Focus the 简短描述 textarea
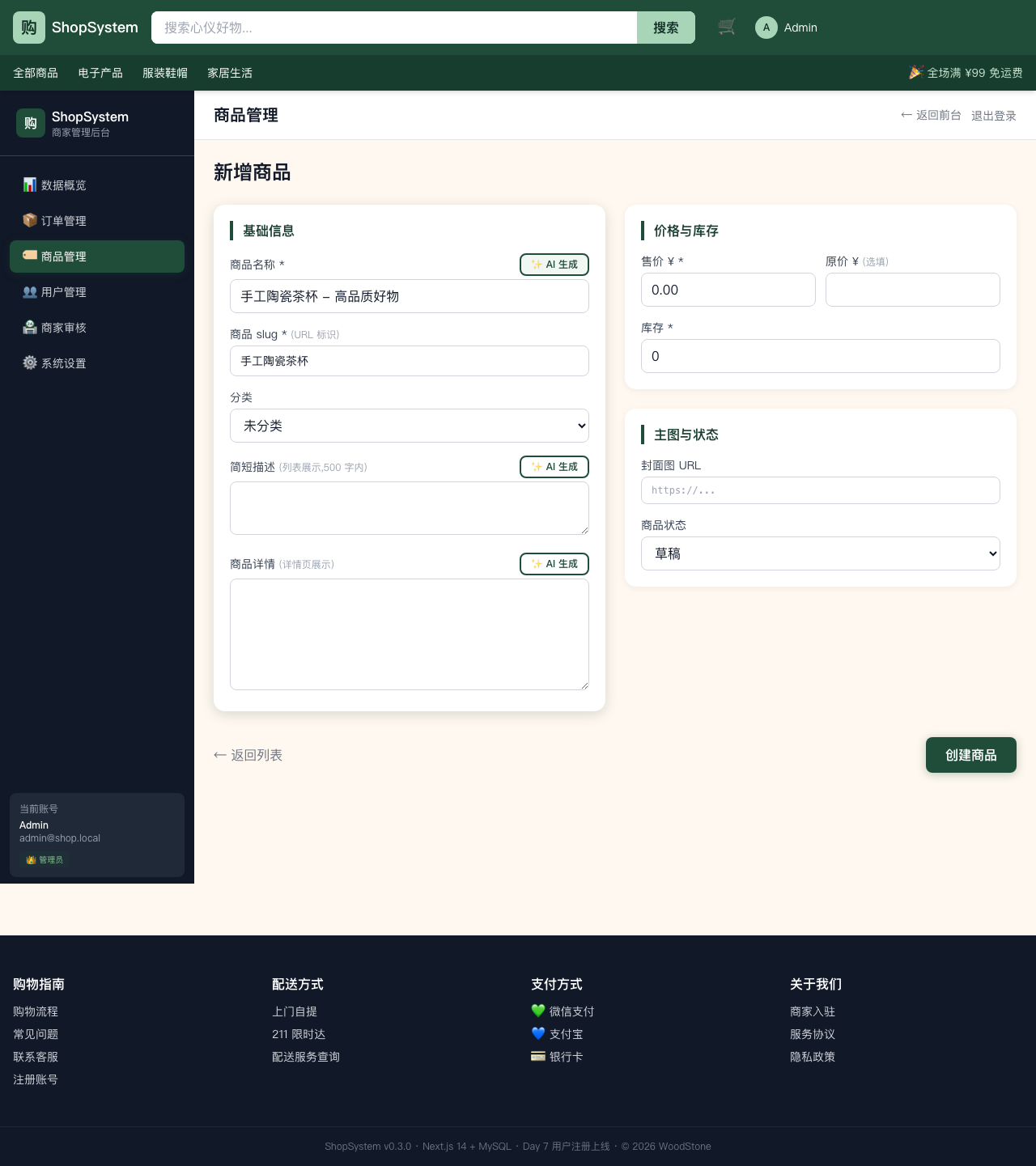This screenshot has width=1036, height=1166. click(x=410, y=508)
